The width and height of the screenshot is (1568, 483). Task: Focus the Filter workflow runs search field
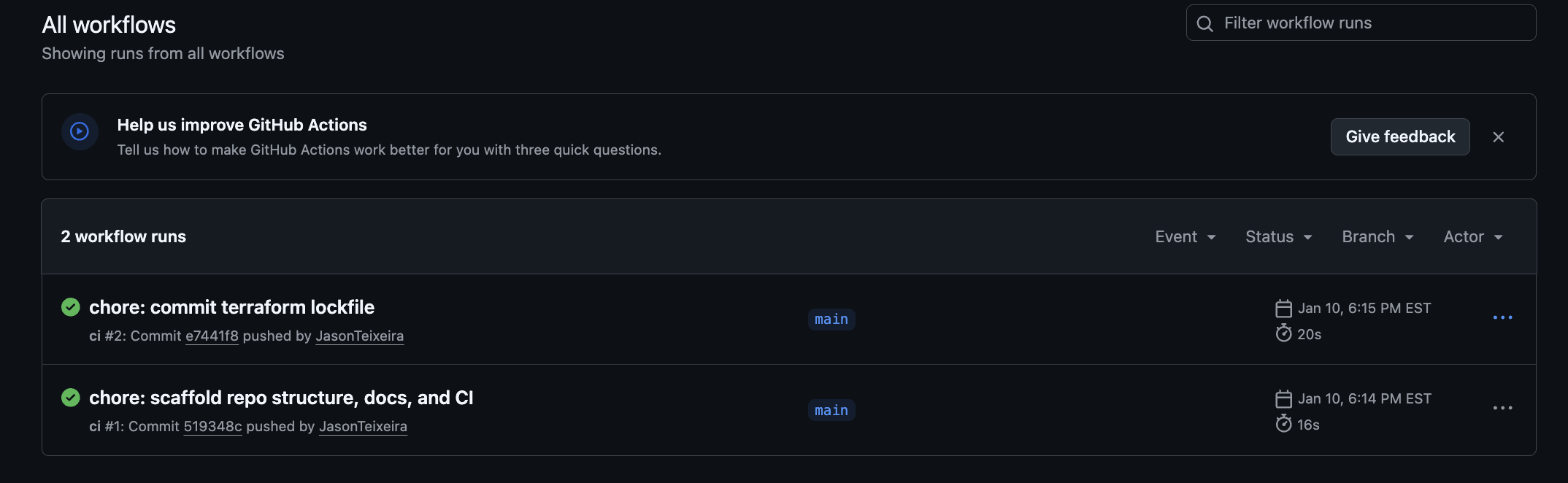coord(1372,23)
